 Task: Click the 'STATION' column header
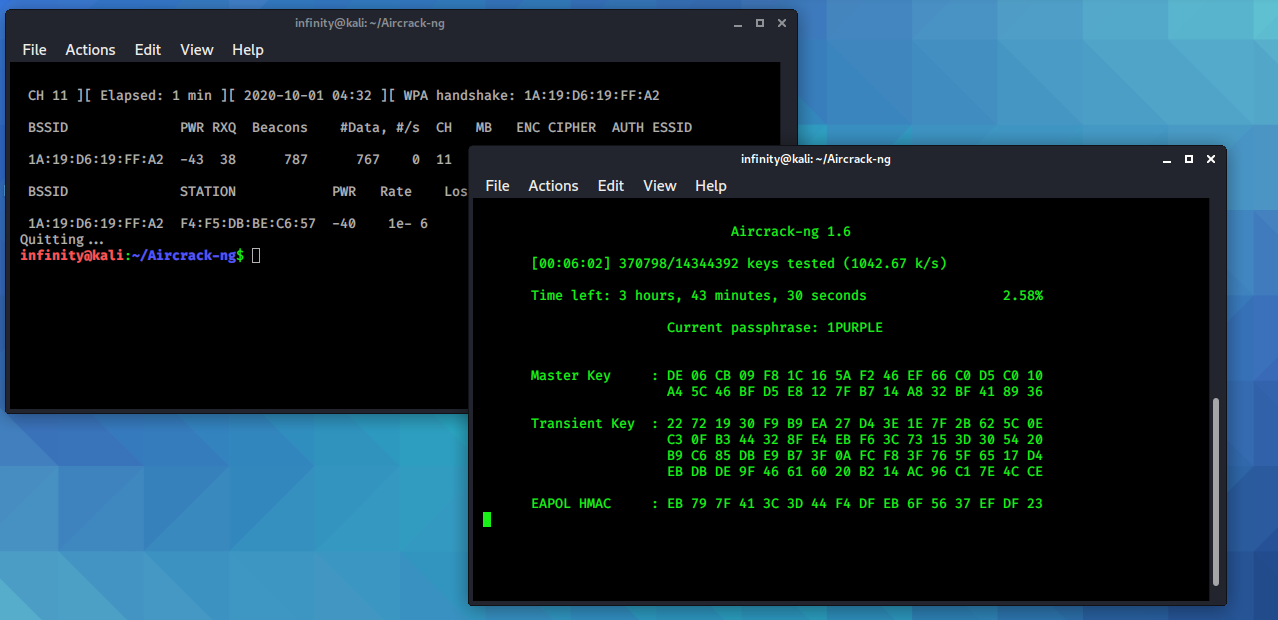pyautogui.click(x=208, y=192)
